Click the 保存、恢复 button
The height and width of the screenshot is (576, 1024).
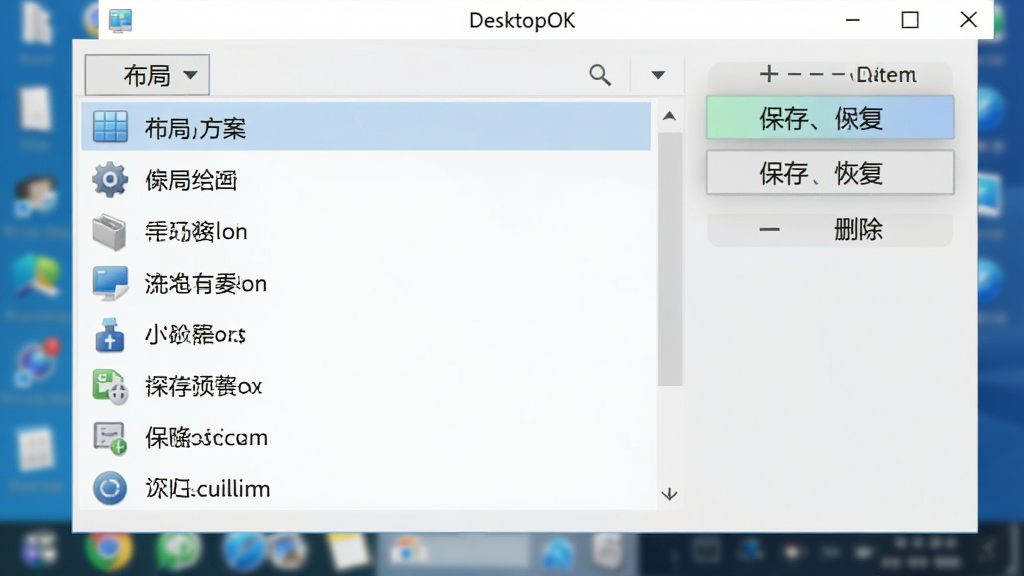pos(829,173)
